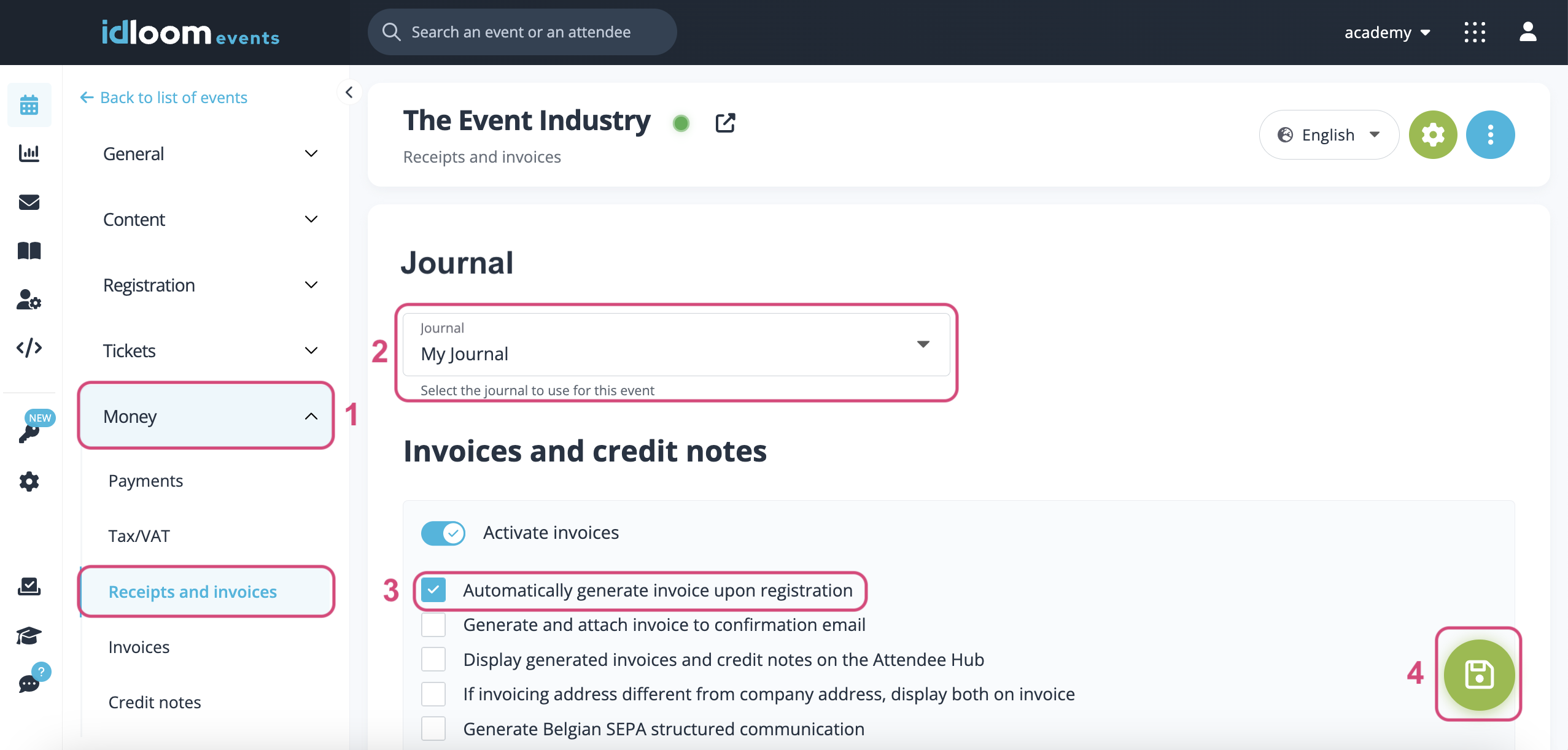
Task: Check Generate and attach invoice to confirmation email
Action: pyautogui.click(x=433, y=625)
